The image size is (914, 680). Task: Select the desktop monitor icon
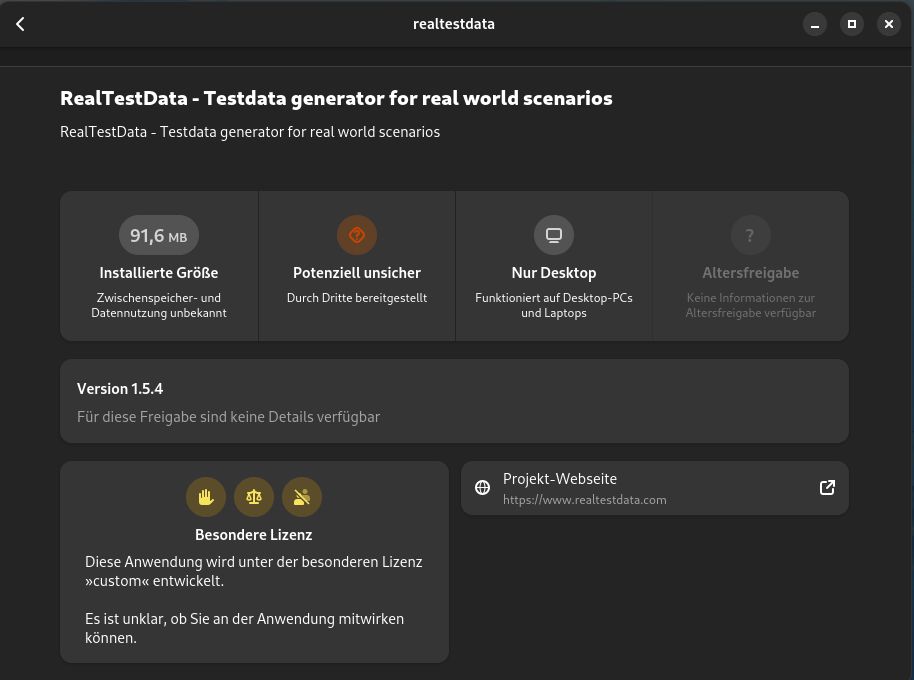pyautogui.click(x=554, y=235)
